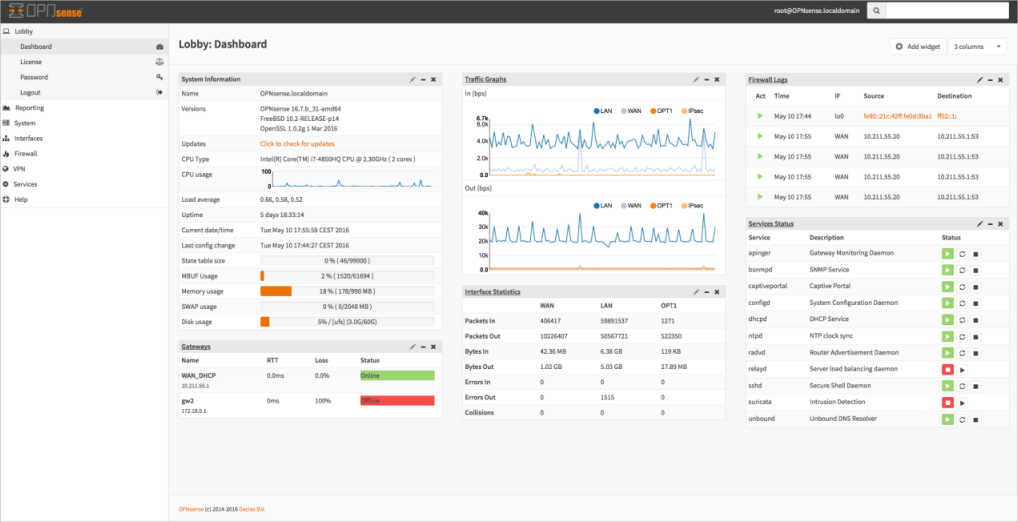Edit the Firewall Logs widget with pencil icon

(x=980, y=79)
